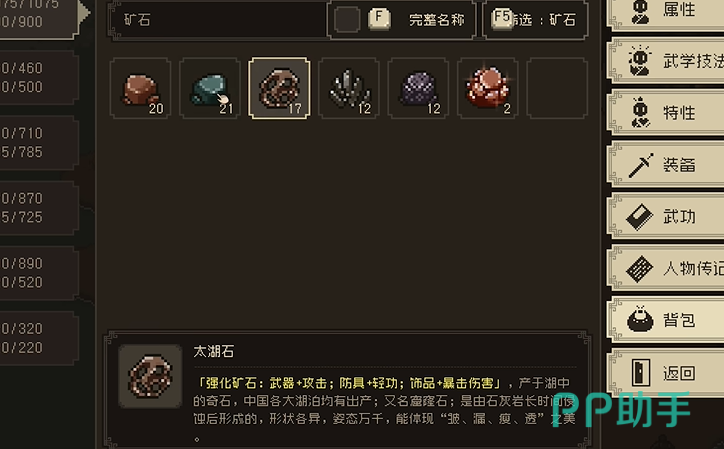Select the sparkling red ore with count 2
Image resolution: width=724 pixels, height=449 pixels.
(488, 88)
